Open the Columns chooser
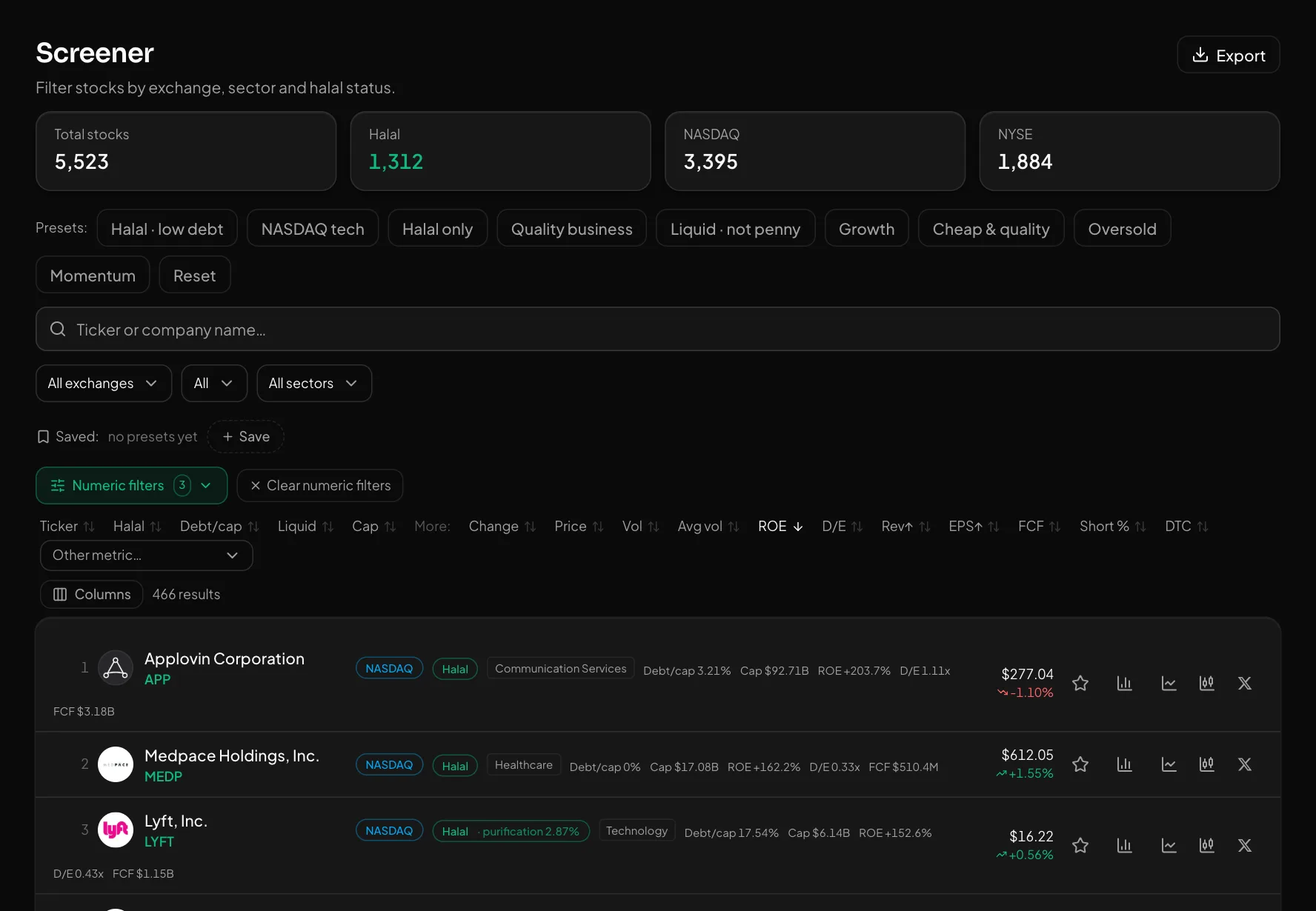The width and height of the screenshot is (1316, 911). [x=92, y=594]
